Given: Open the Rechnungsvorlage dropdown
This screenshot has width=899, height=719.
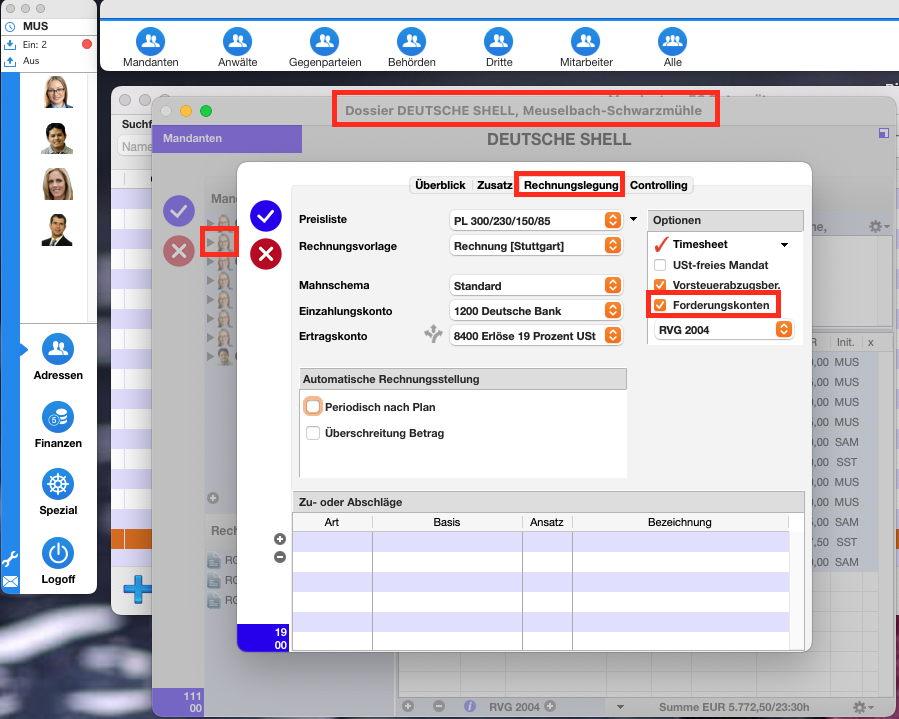Looking at the screenshot, I should [536, 246].
